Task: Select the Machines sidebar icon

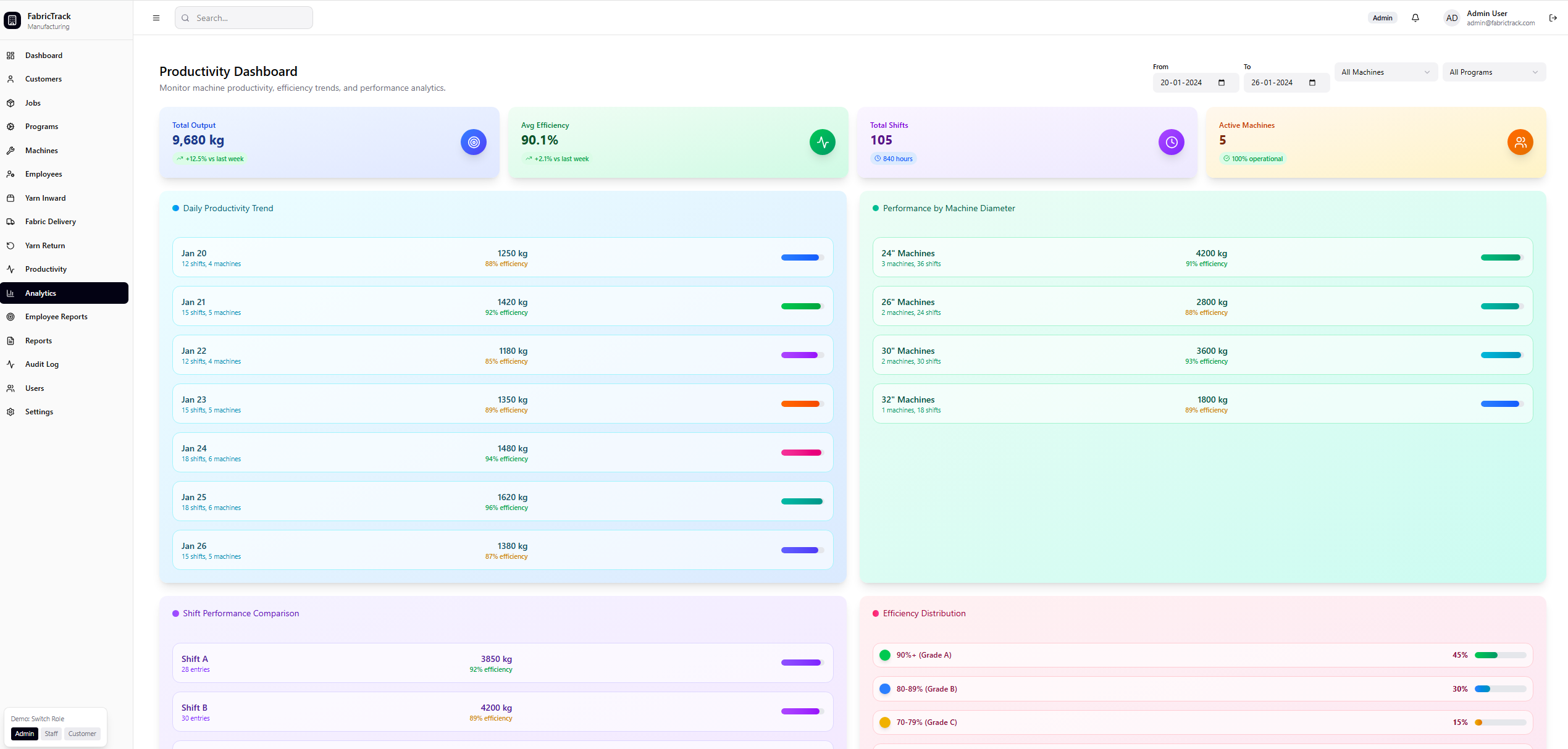Action: coord(11,150)
